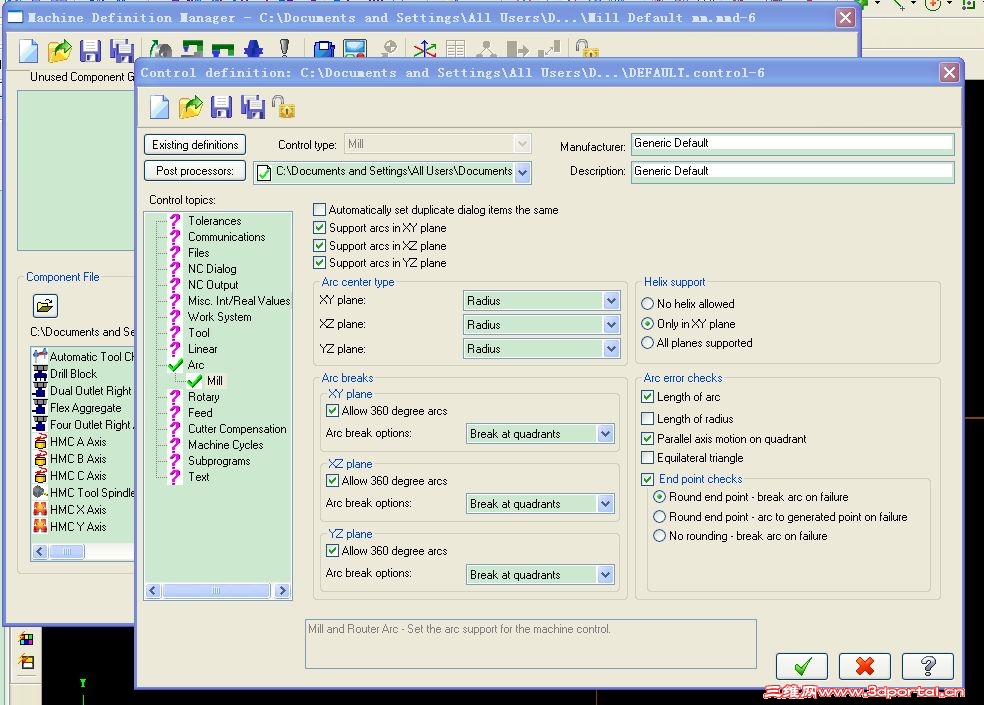Click left arrow of Component File list scrollbar
Viewport: 984px width, 705px height.
[x=40, y=551]
